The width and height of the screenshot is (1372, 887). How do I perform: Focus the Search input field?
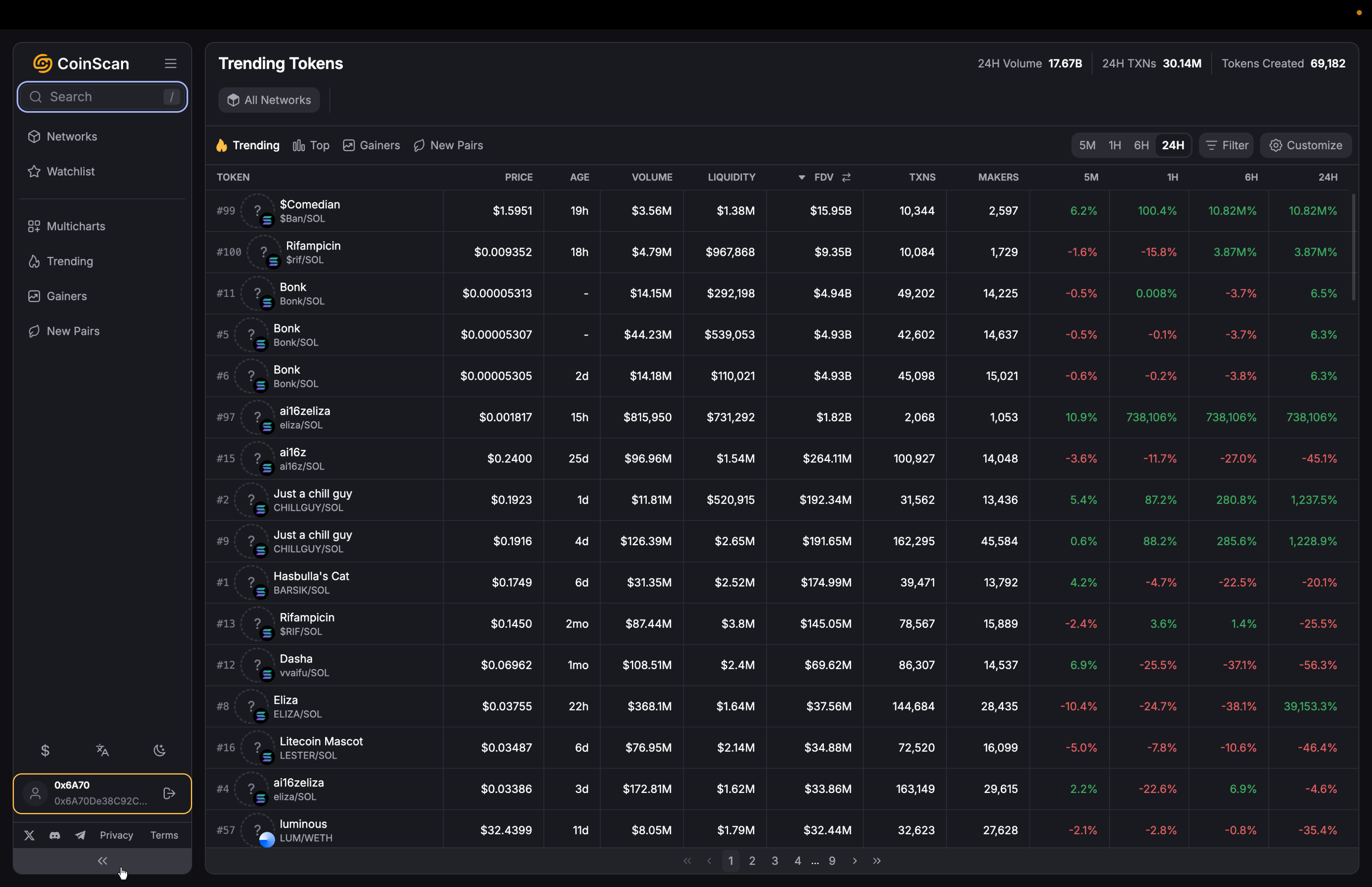pos(103,97)
